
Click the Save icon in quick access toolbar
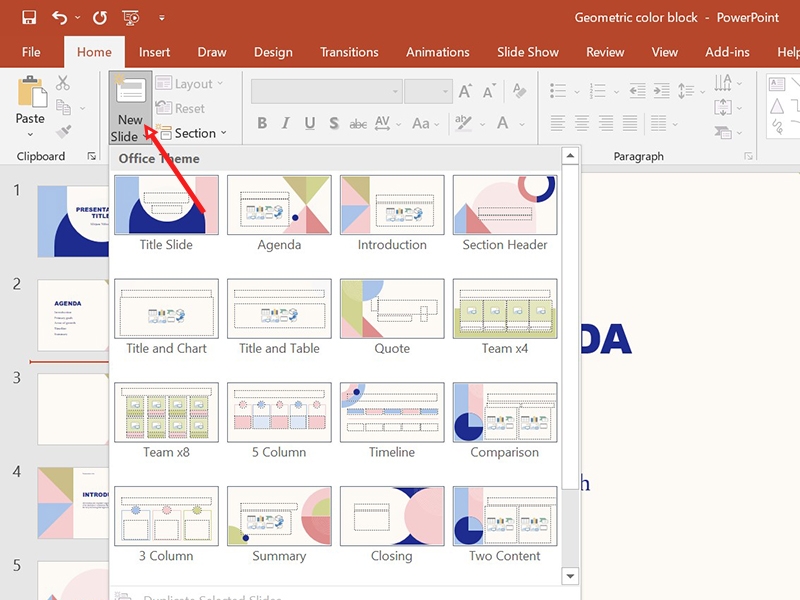coord(29,17)
